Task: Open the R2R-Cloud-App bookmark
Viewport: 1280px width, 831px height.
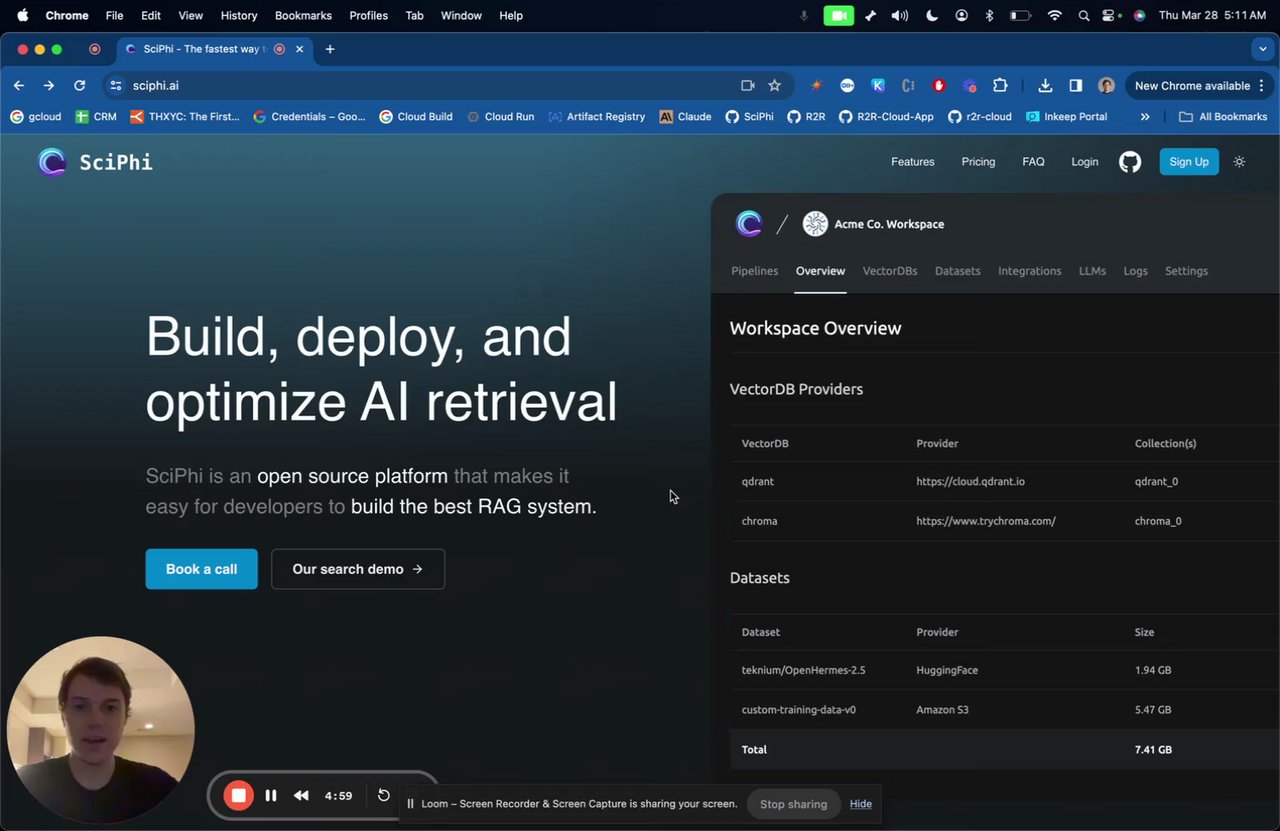Action: (886, 117)
